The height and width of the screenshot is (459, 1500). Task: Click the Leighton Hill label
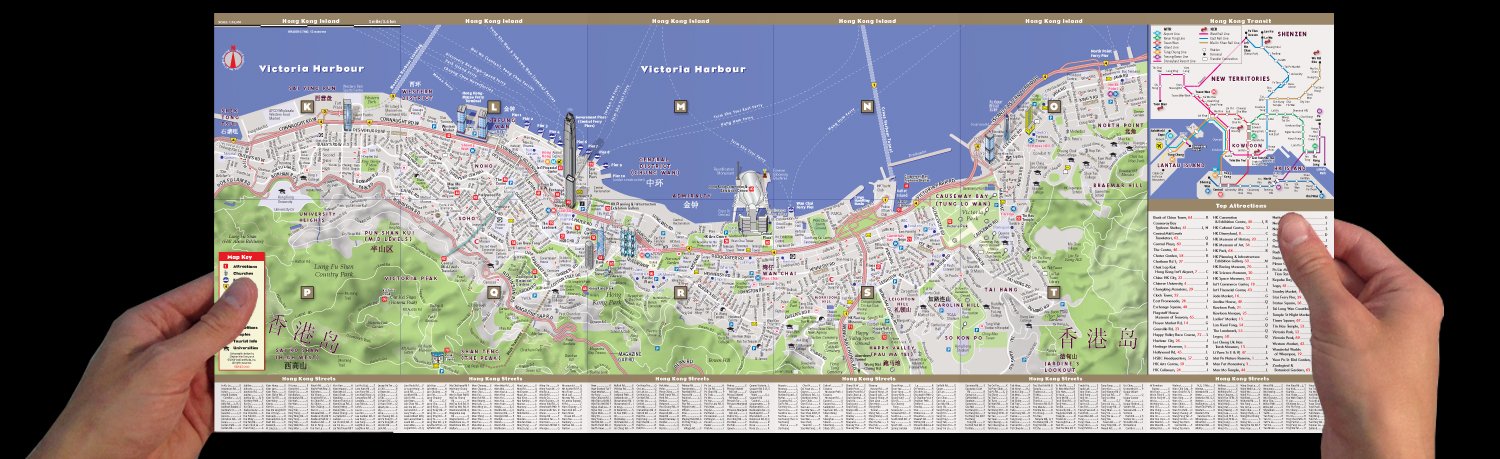(903, 300)
